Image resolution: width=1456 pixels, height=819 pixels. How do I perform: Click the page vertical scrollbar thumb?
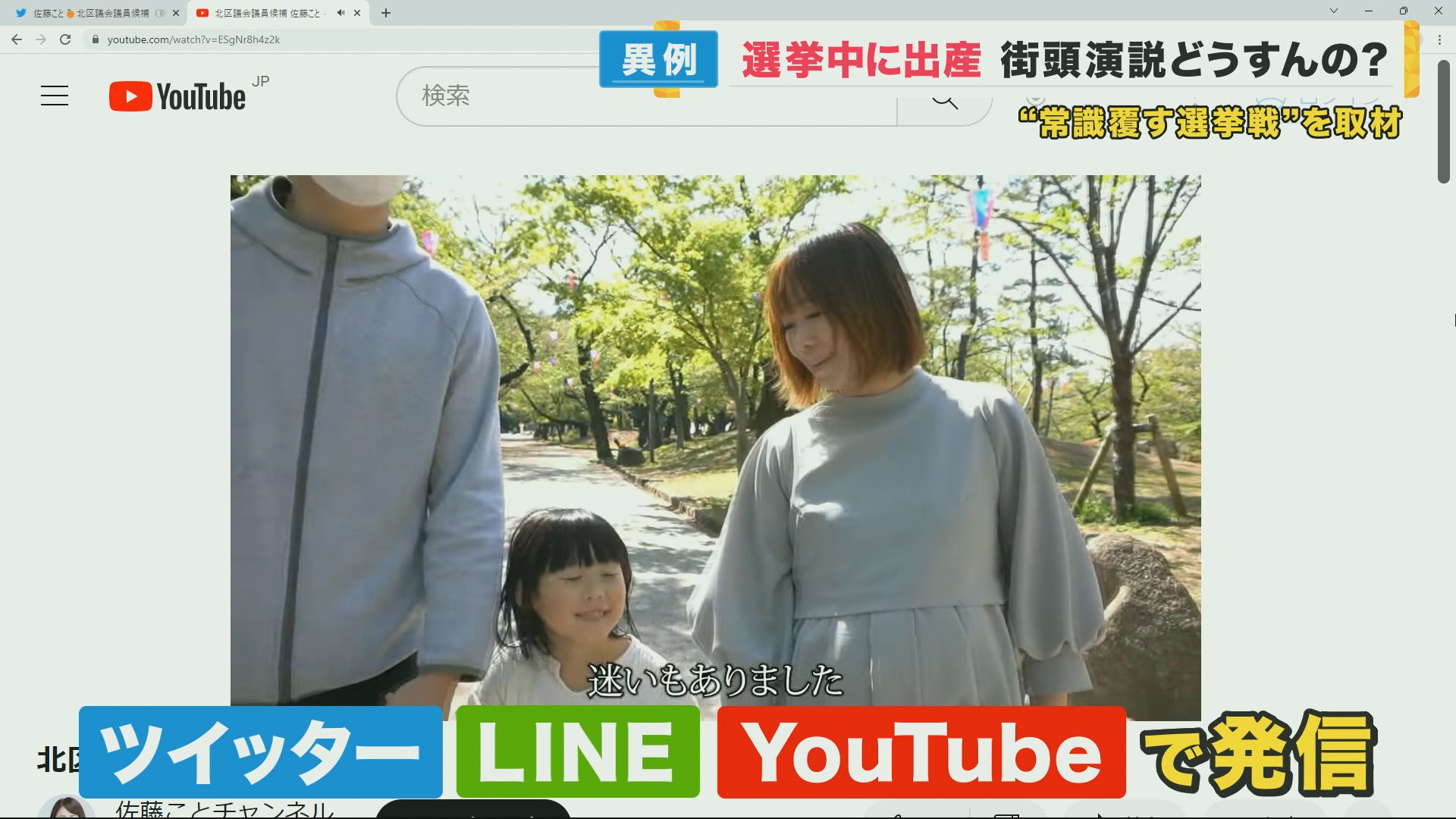point(1443,121)
